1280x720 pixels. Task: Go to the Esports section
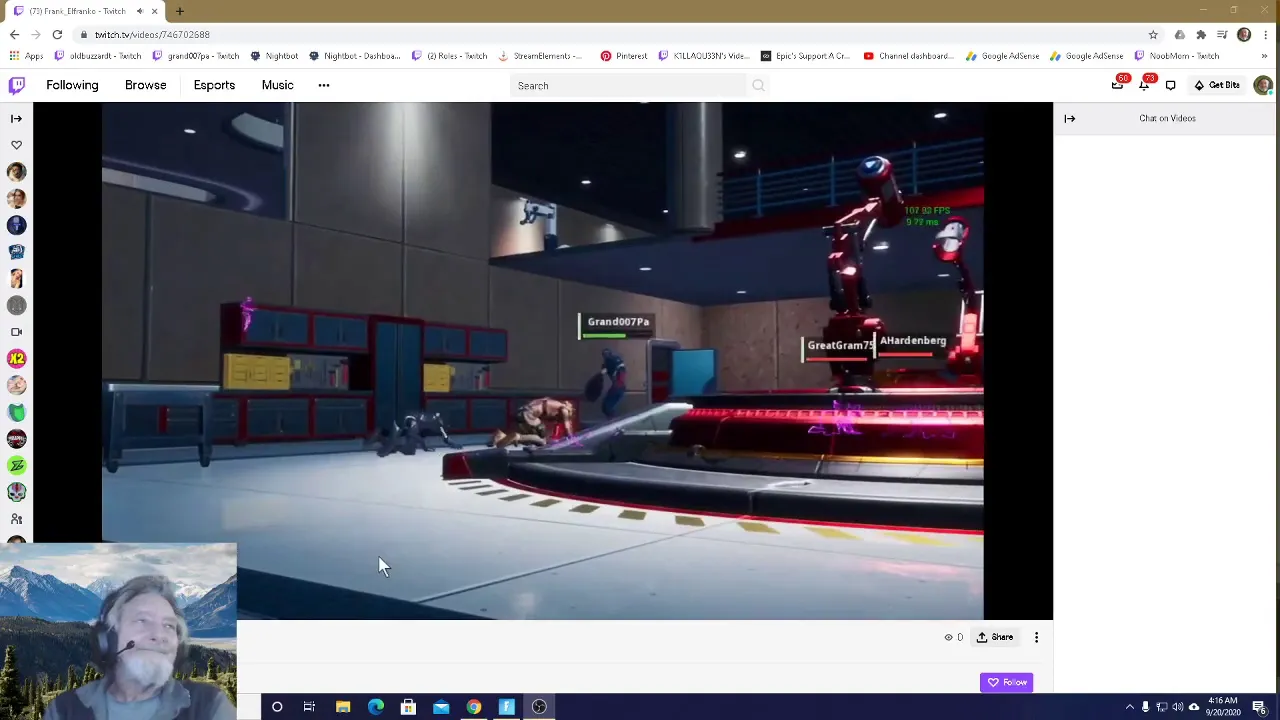(x=214, y=85)
